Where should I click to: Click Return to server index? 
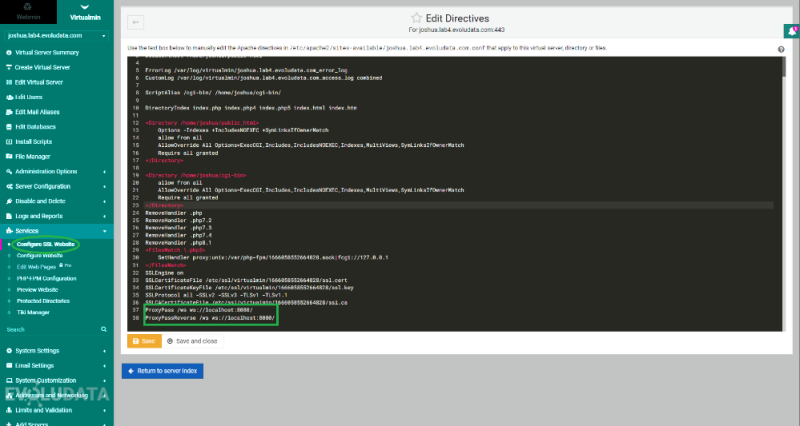[x=162, y=371]
